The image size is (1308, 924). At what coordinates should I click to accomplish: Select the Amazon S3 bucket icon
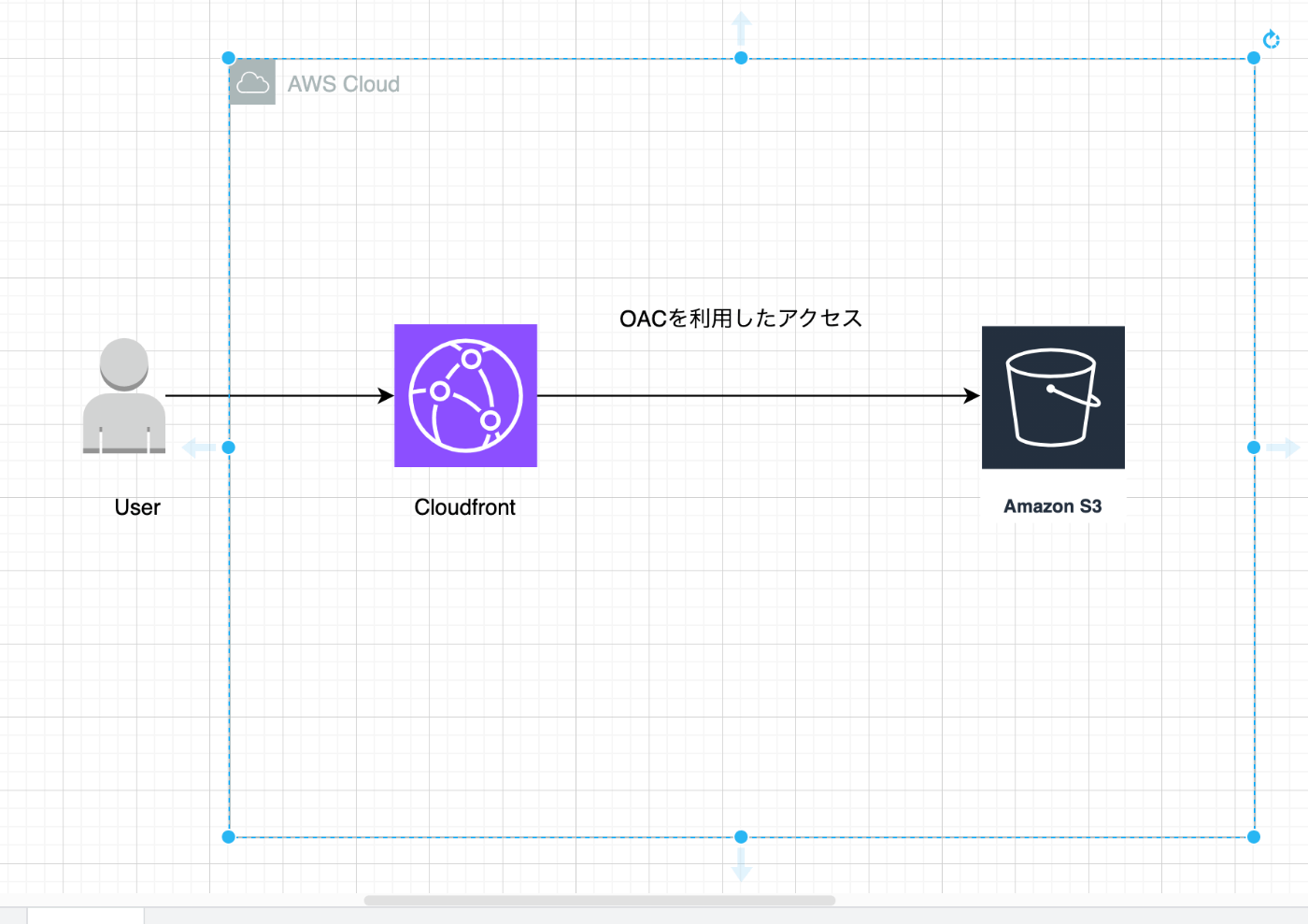coord(1053,397)
